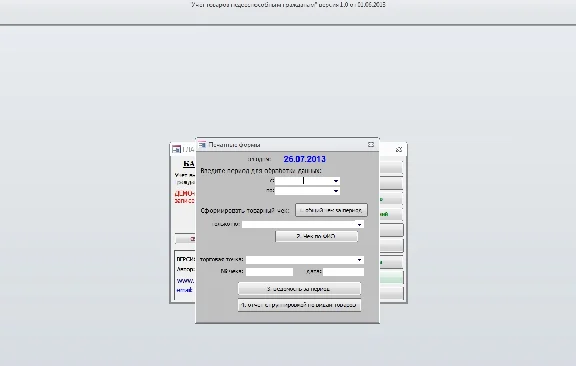576x366 pixels.
Task: Select the дата input field
Action: click(x=343, y=272)
